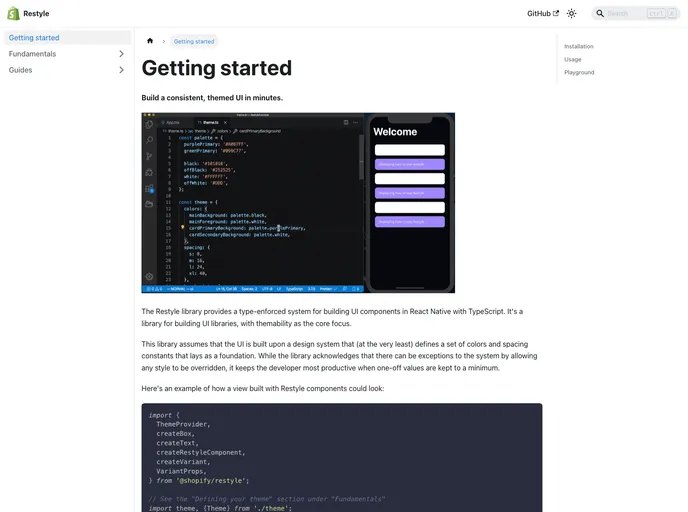Viewport: 688px width, 512px height.
Task: Click the code line 'VariantProps,'
Action: pyautogui.click(x=181, y=471)
